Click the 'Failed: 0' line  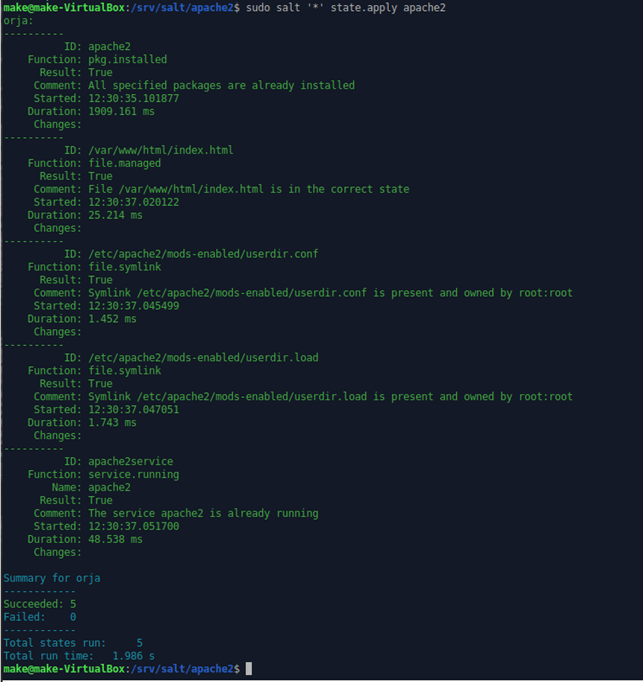tap(39, 617)
